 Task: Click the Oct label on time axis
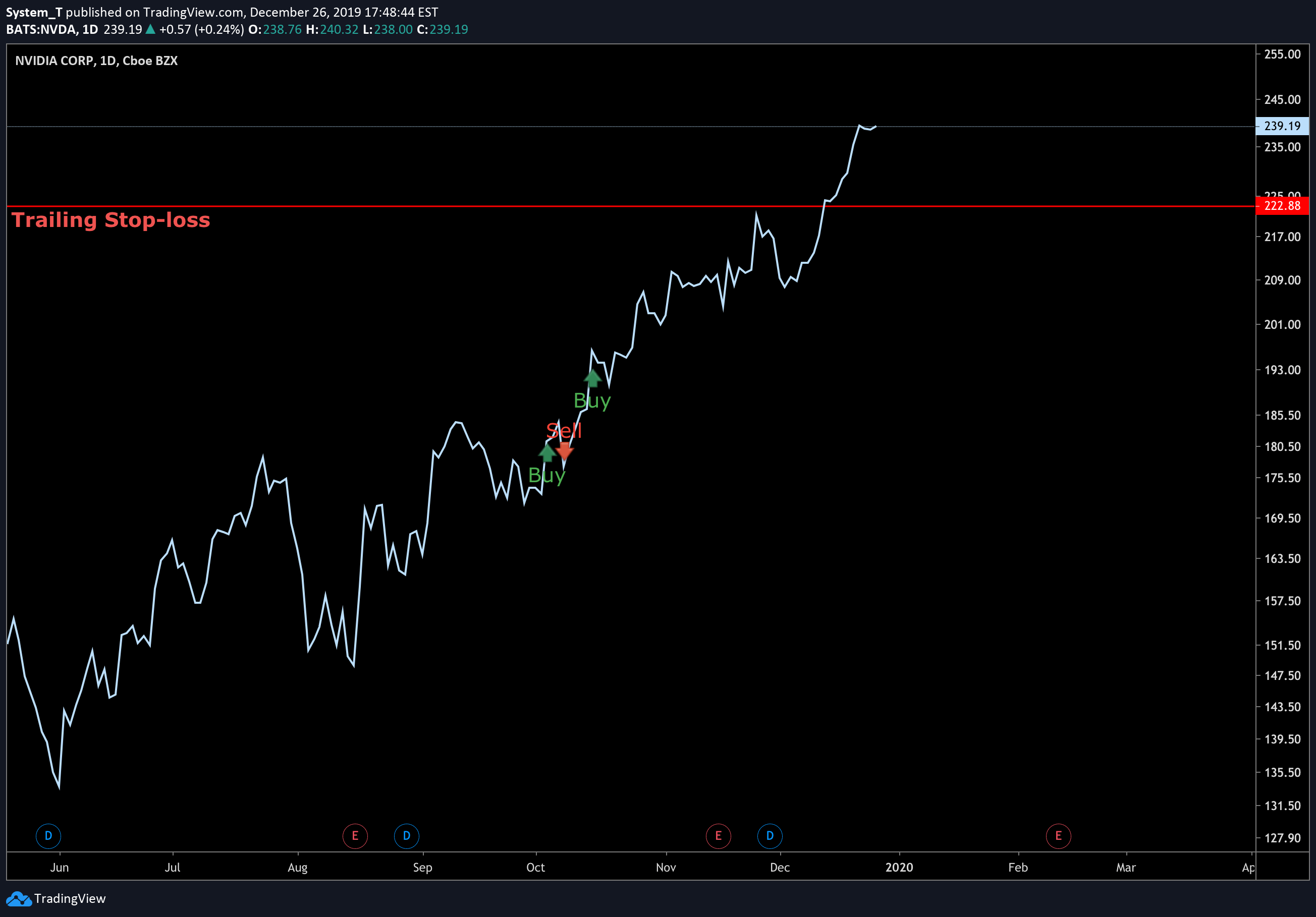(535, 867)
